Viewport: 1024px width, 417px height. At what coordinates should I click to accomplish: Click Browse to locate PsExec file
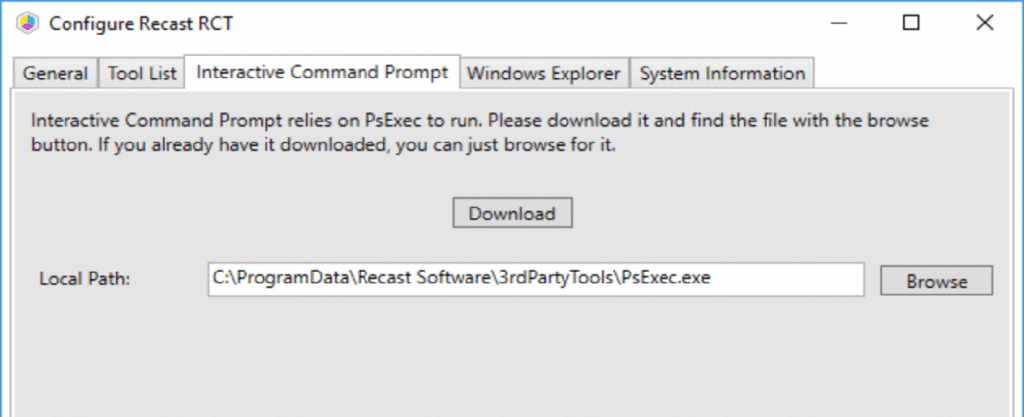pos(936,281)
